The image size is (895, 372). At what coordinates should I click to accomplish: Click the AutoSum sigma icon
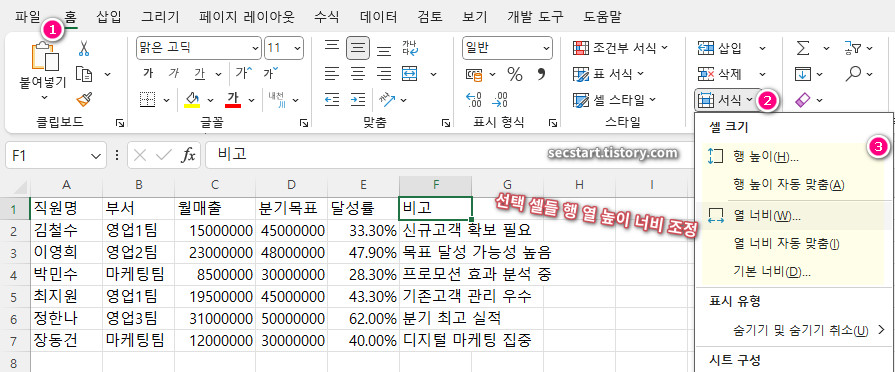tap(803, 48)
